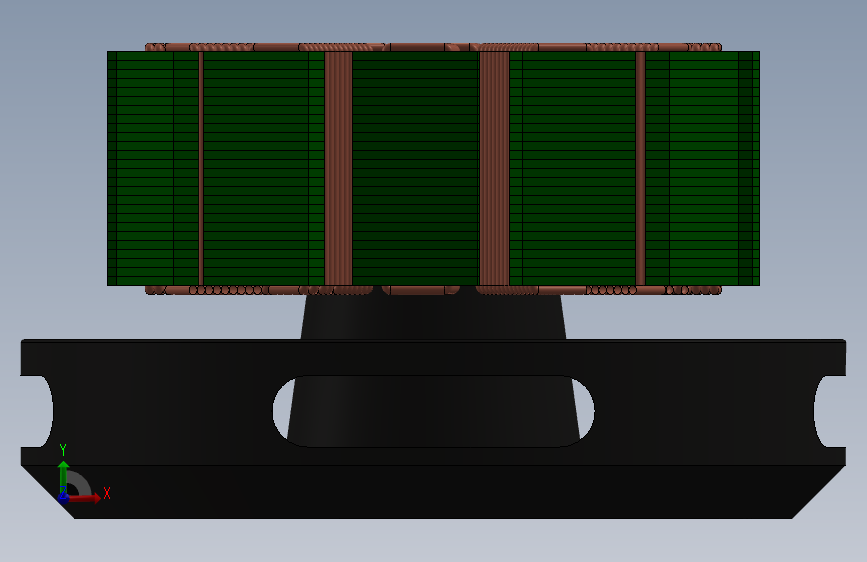
Task: Select the wide copper winding right of center
Action: tap(494, 169)
